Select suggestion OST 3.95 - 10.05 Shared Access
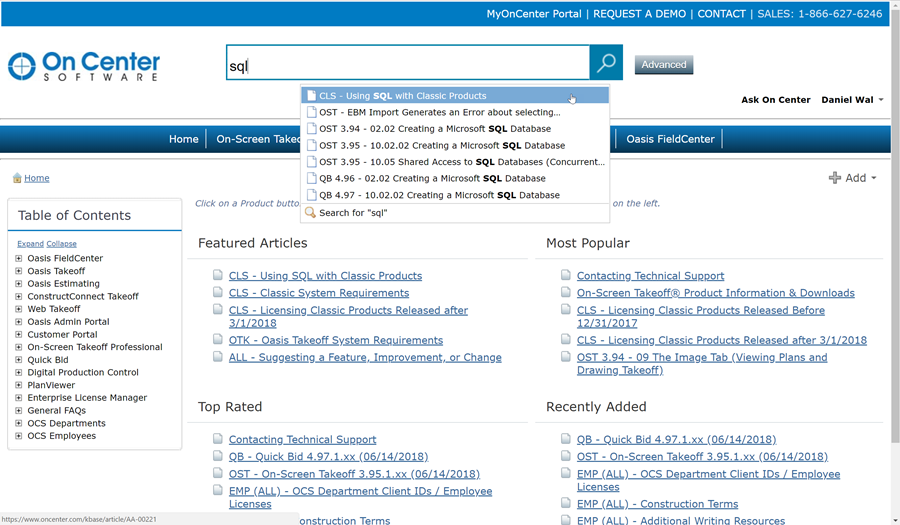 (455, 162)
